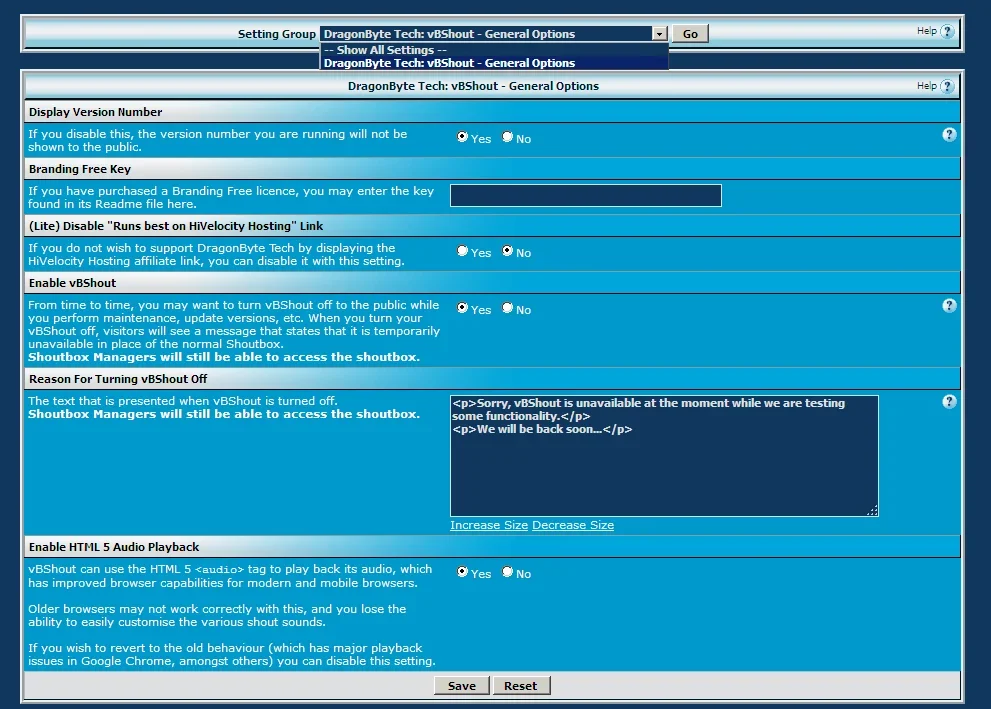Click the Reset button

(520, 686)
